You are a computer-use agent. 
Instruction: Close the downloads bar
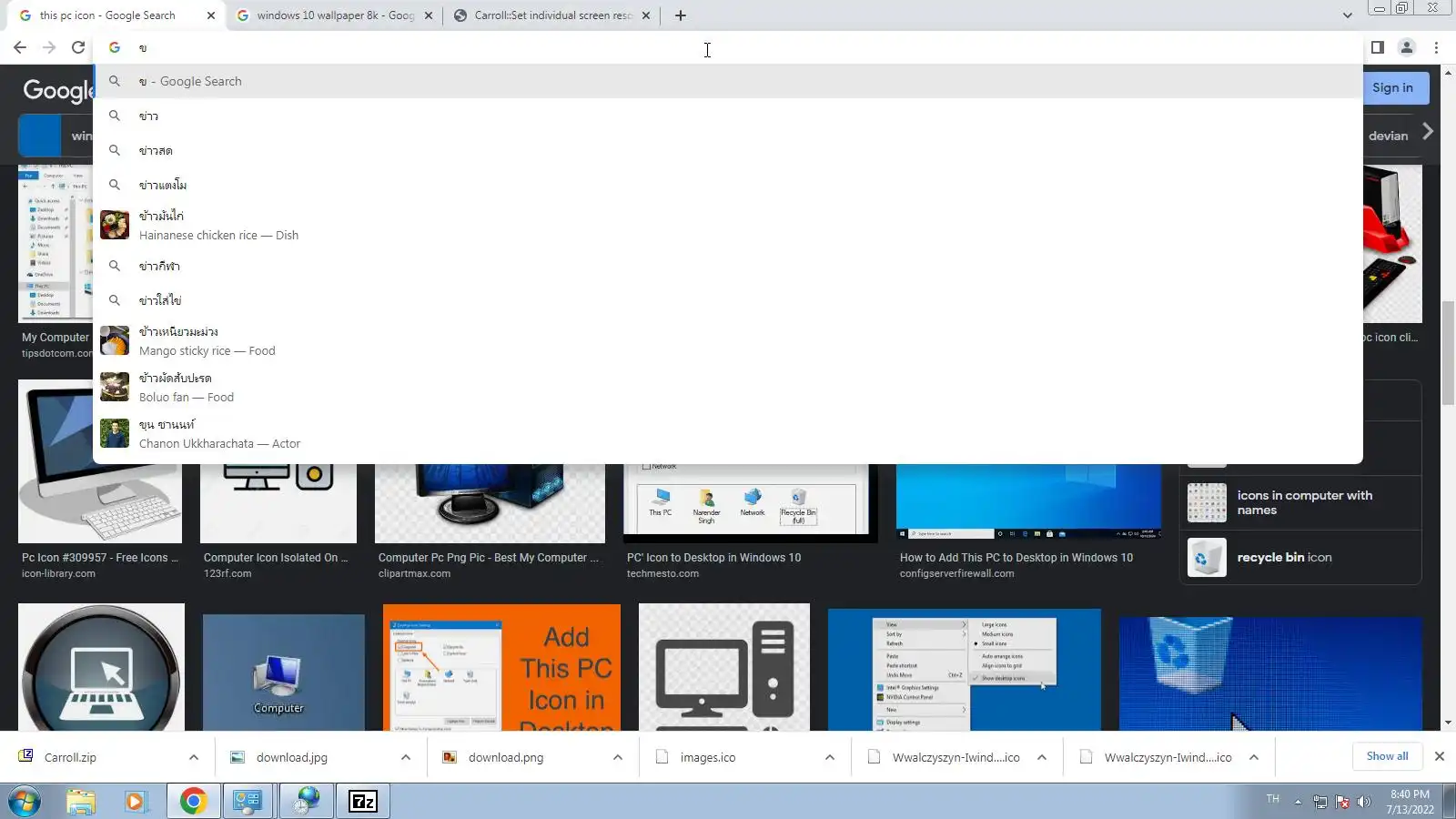1440,756
